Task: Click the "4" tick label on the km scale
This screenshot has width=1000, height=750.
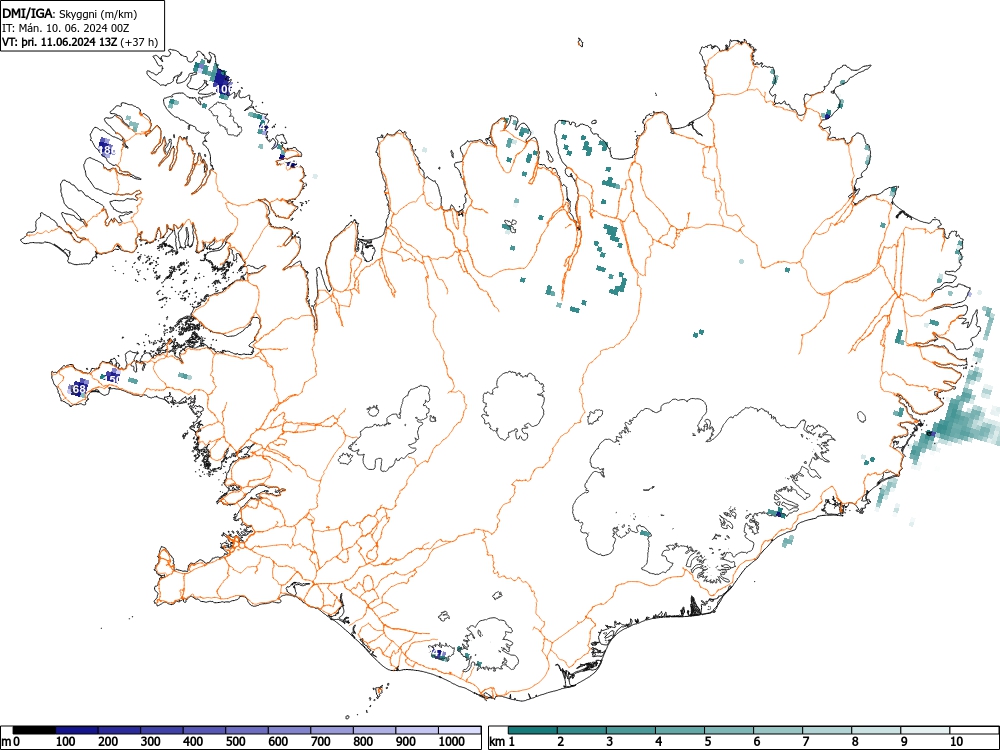Action: 659,742
